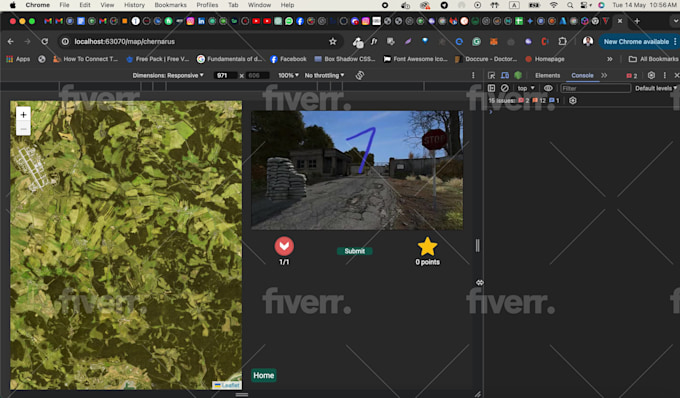Go forward in browser history
The width and height of the screenshot is (680, 398).
coord(27,42)
